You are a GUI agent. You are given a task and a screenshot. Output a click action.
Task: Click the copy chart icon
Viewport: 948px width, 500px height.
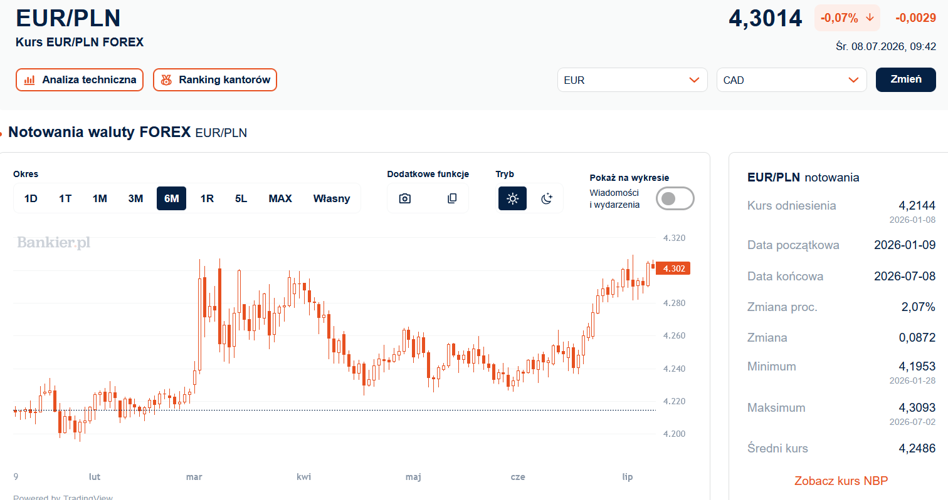452,198
